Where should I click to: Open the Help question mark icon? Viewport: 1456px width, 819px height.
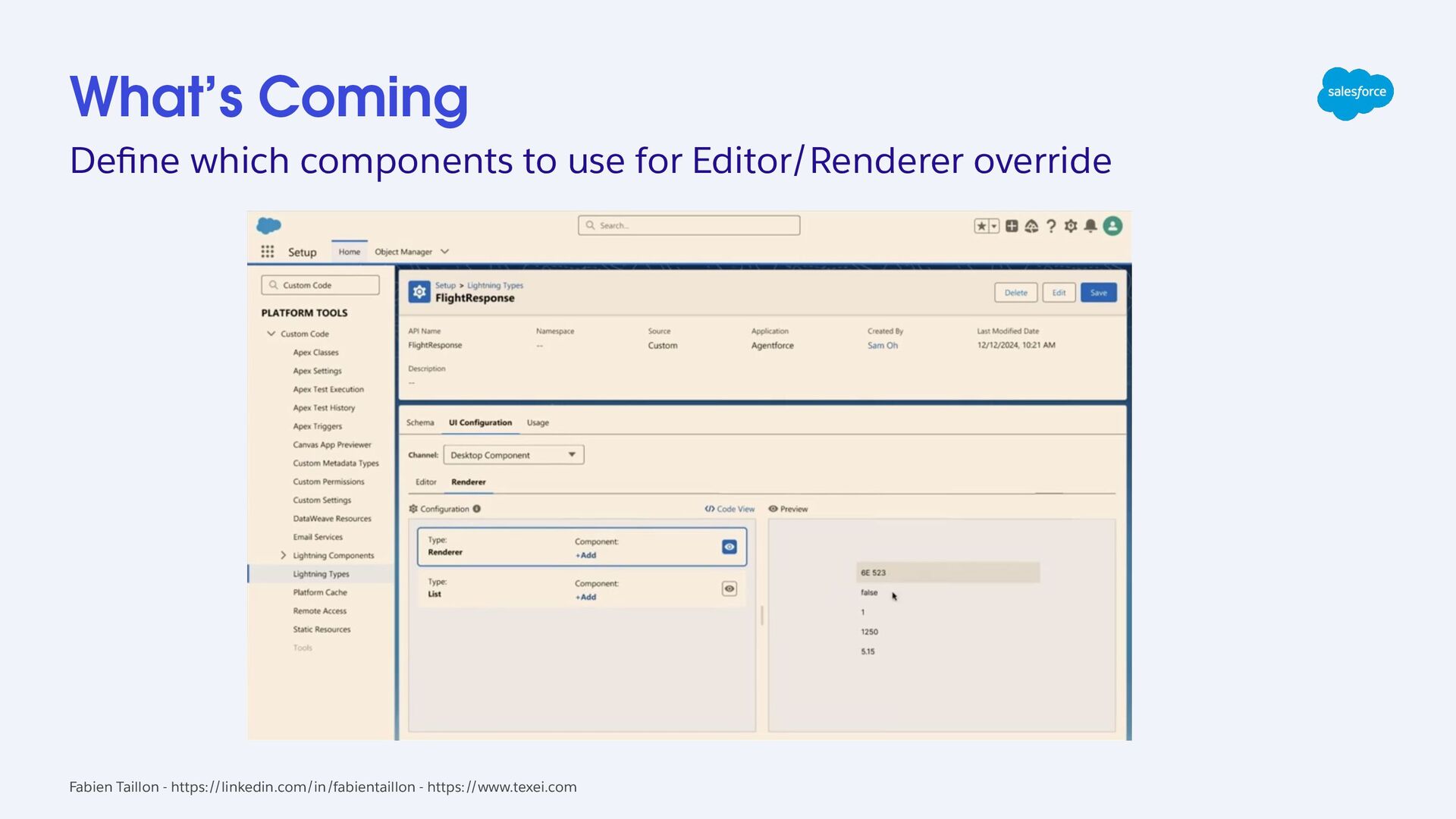(1051, 226)
